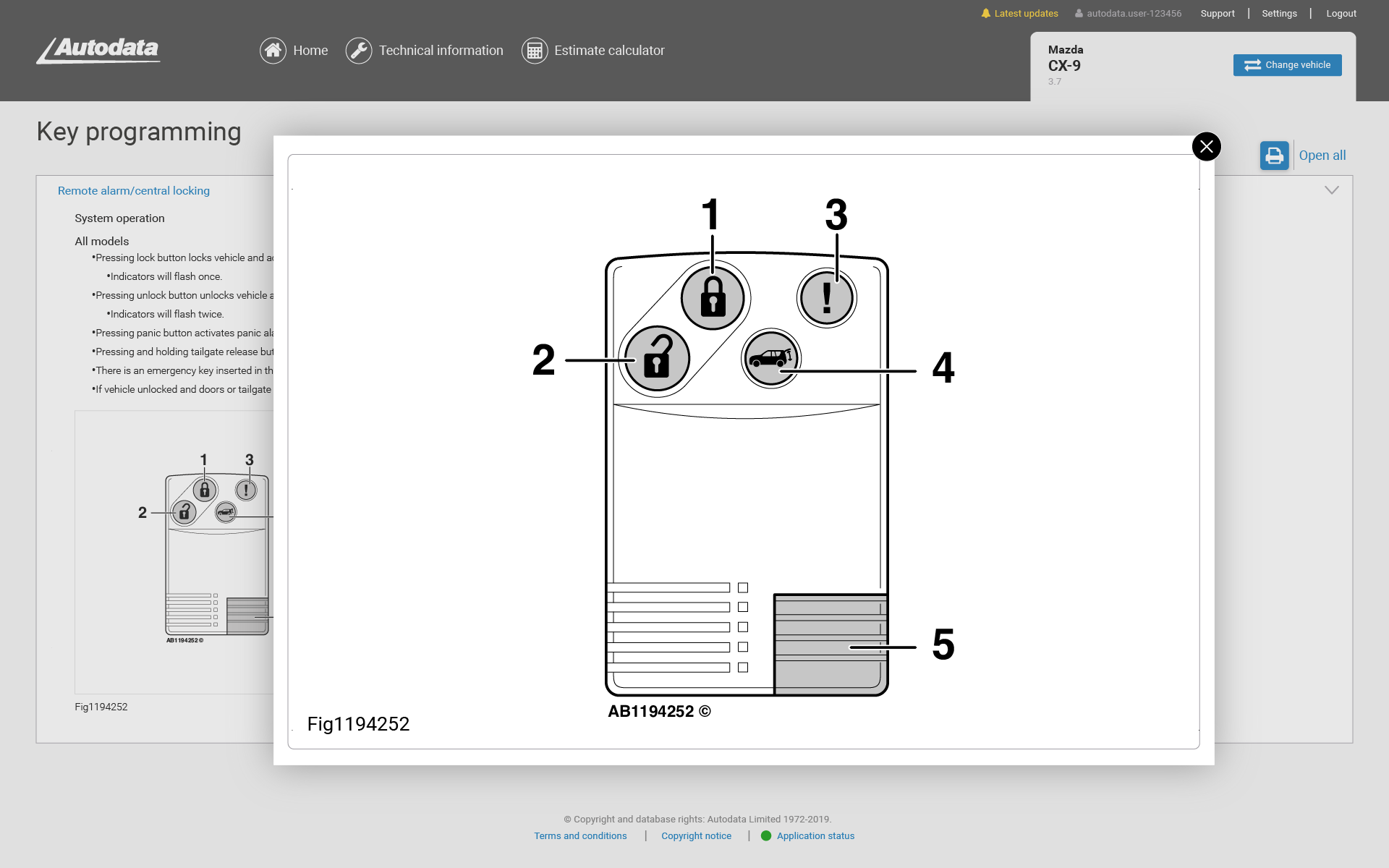This screenshot has height=868, width=1389.
Task: Click the green Application status indicator
Action: [766, 835]
